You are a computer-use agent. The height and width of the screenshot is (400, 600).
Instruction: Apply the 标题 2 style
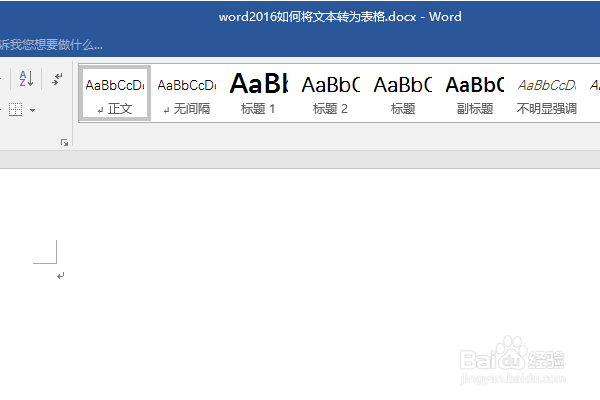331,93
